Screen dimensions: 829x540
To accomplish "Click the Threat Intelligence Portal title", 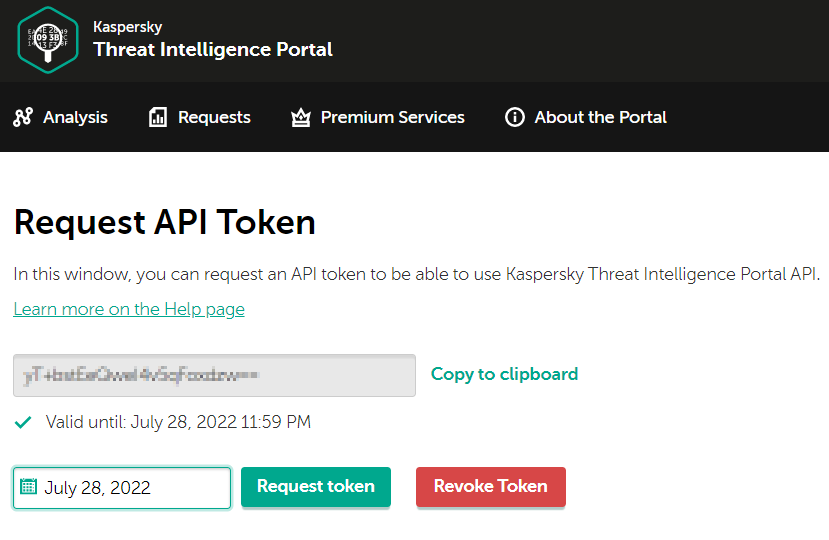I will (x=213, y=49).
